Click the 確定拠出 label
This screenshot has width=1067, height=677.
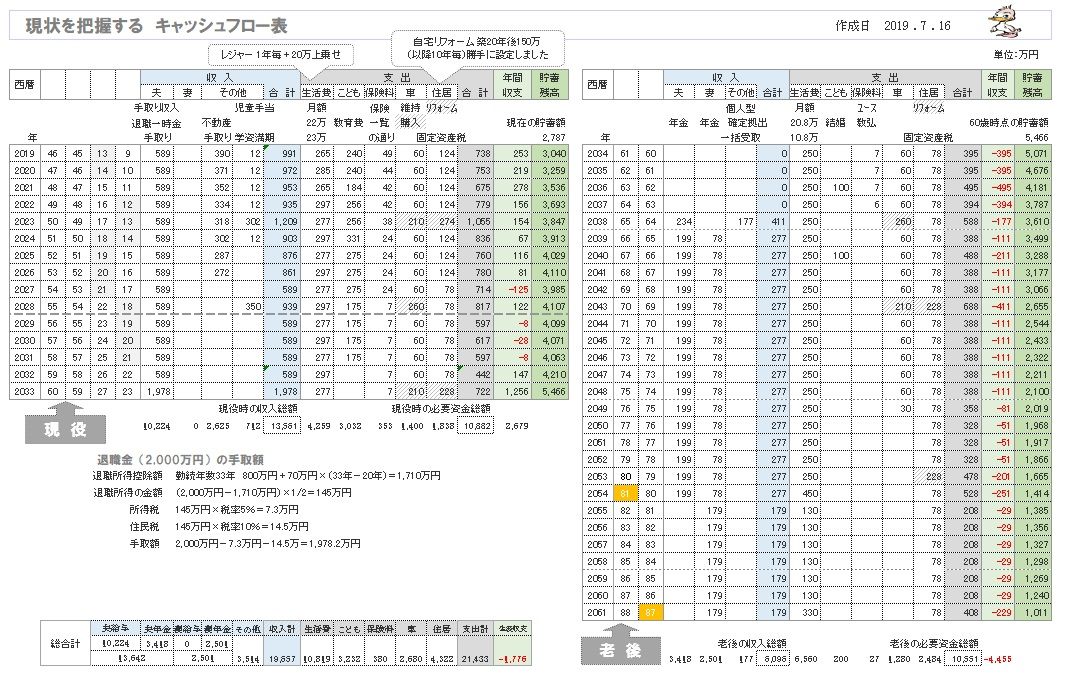point(746,123)
